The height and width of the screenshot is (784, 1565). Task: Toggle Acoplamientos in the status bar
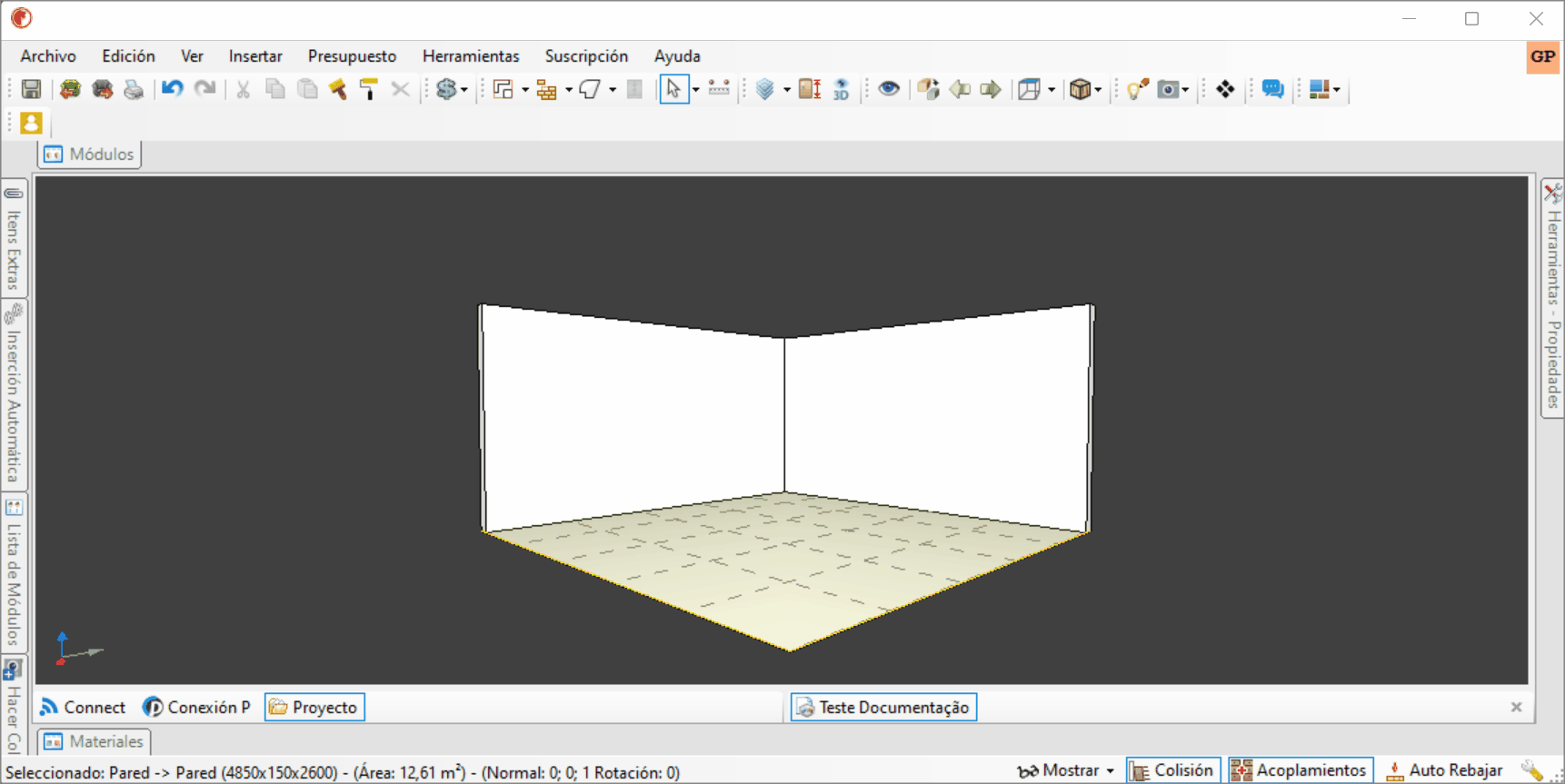(1300, 770)
